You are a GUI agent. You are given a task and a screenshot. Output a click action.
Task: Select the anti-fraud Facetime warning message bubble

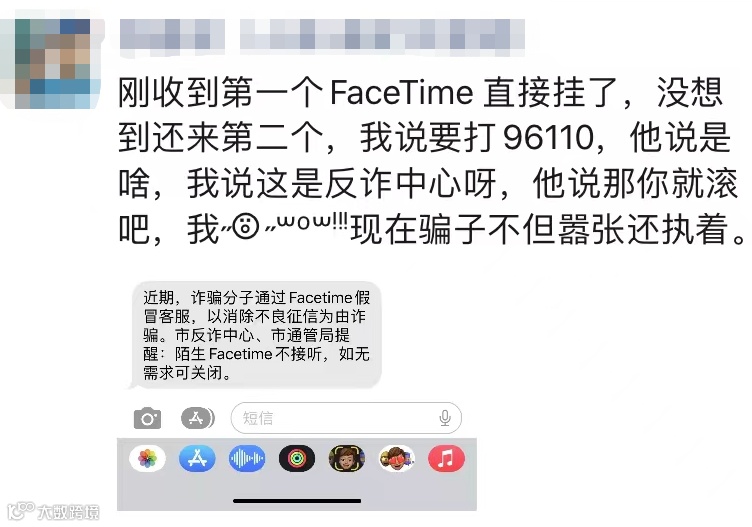[256, 335]
